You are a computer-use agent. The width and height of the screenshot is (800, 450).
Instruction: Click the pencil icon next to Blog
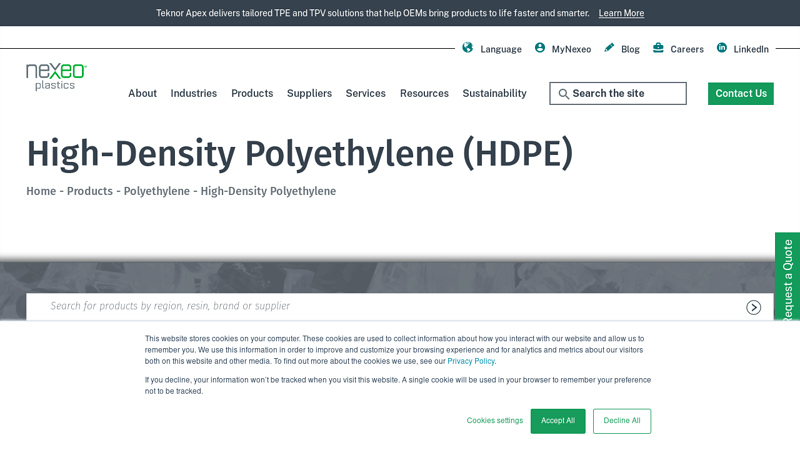click(x=609, y=48)
